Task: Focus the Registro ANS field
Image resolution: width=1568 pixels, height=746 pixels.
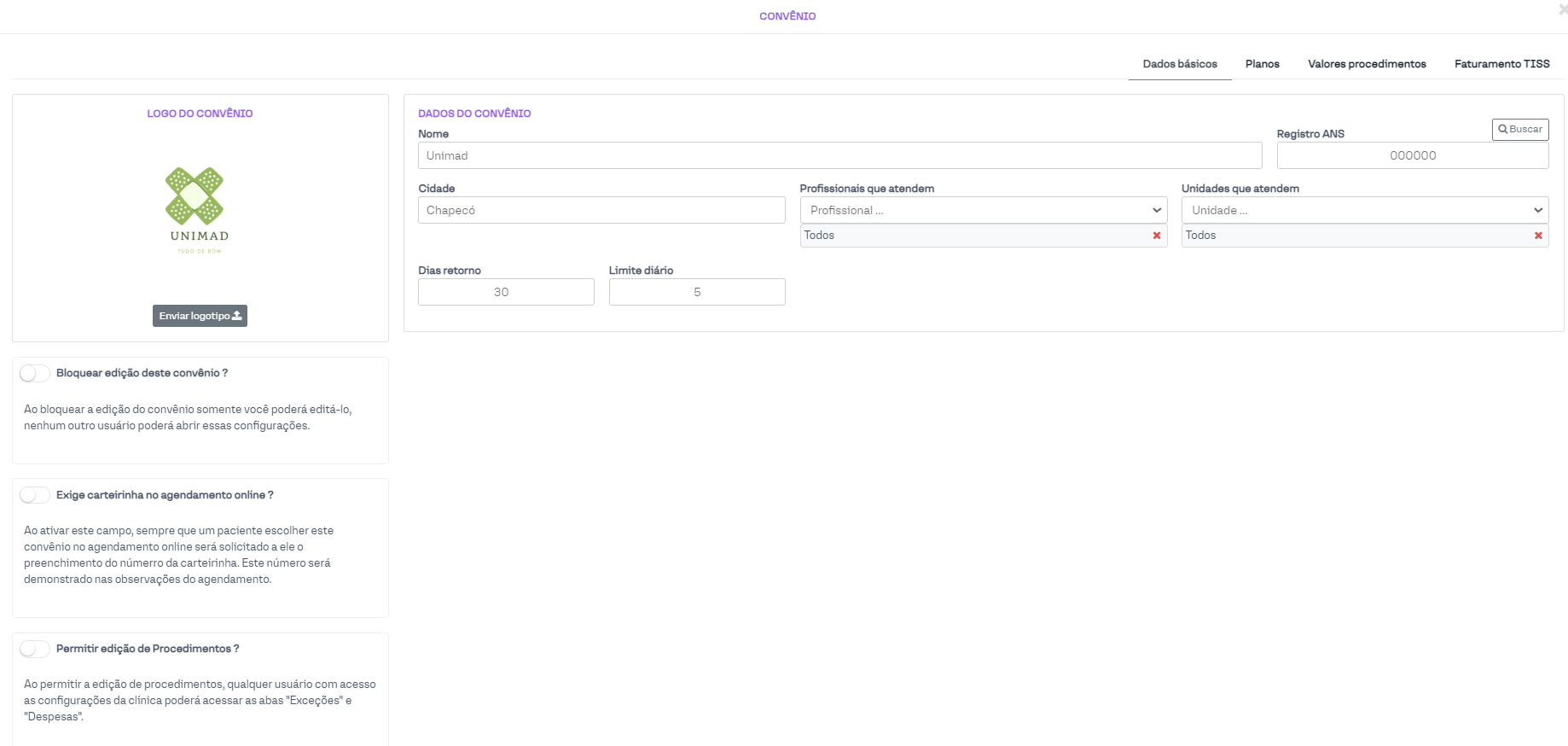Action: 1412,155
